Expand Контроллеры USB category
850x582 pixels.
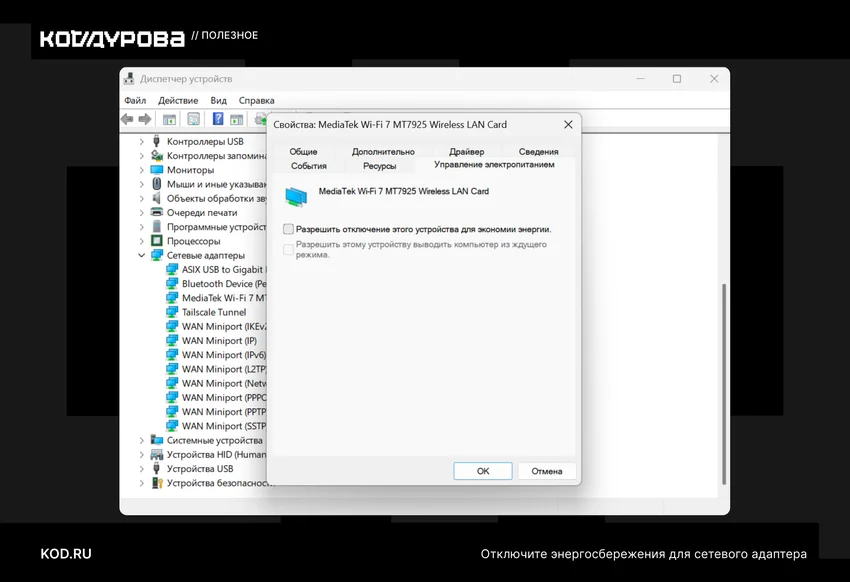click(141, 141)
